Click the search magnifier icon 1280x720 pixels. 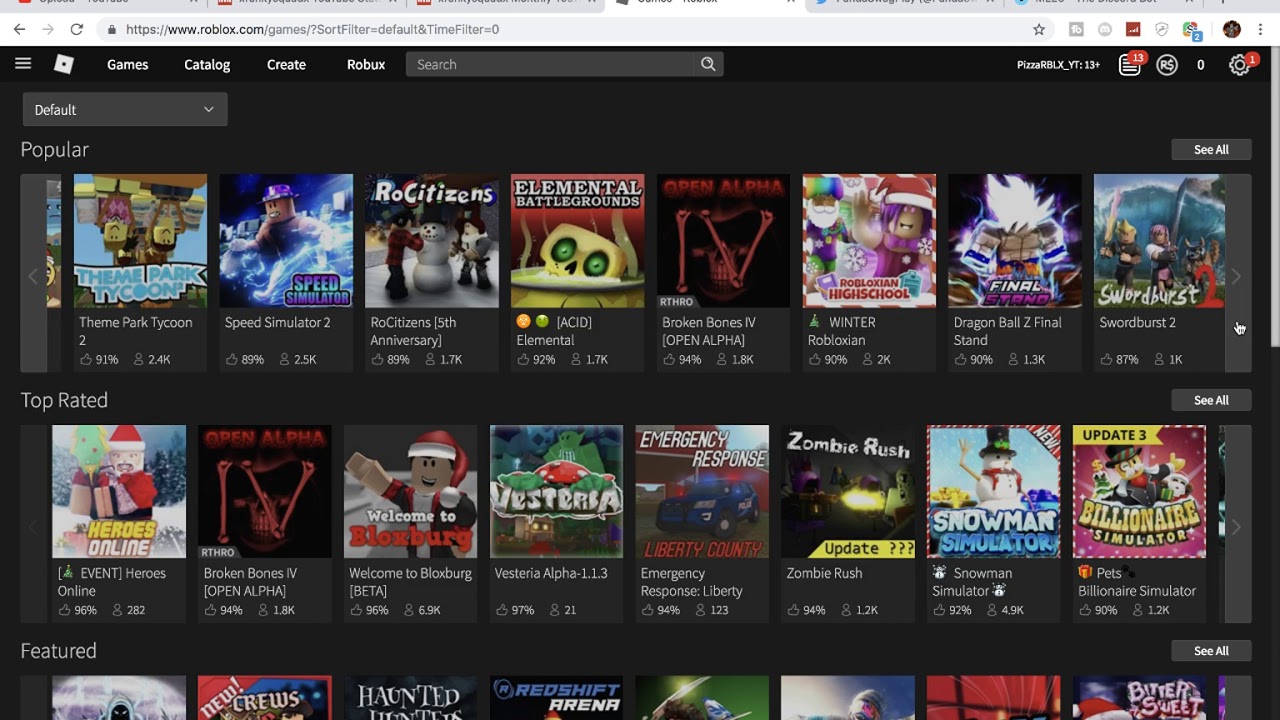pos(708,64)
